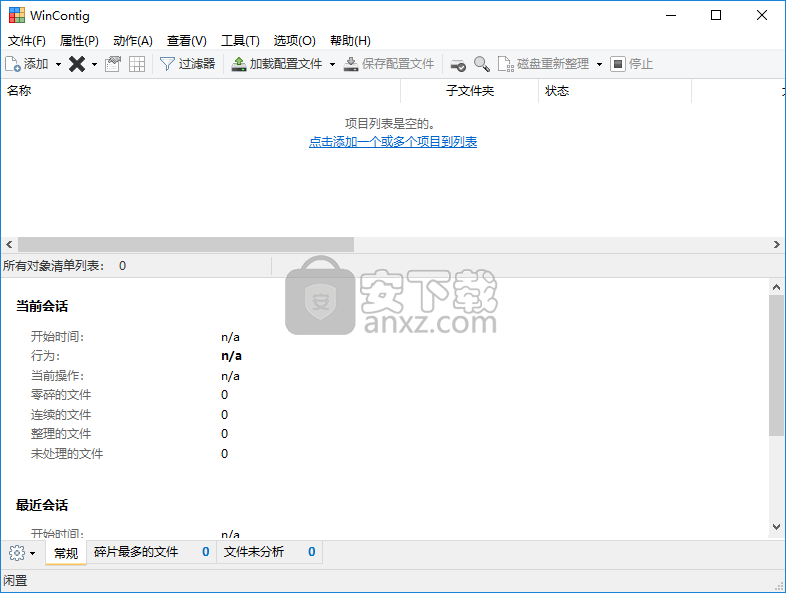Open the dropdown arrow beside 添加
The image size is (786, 593).
click(x=58, y=64)
